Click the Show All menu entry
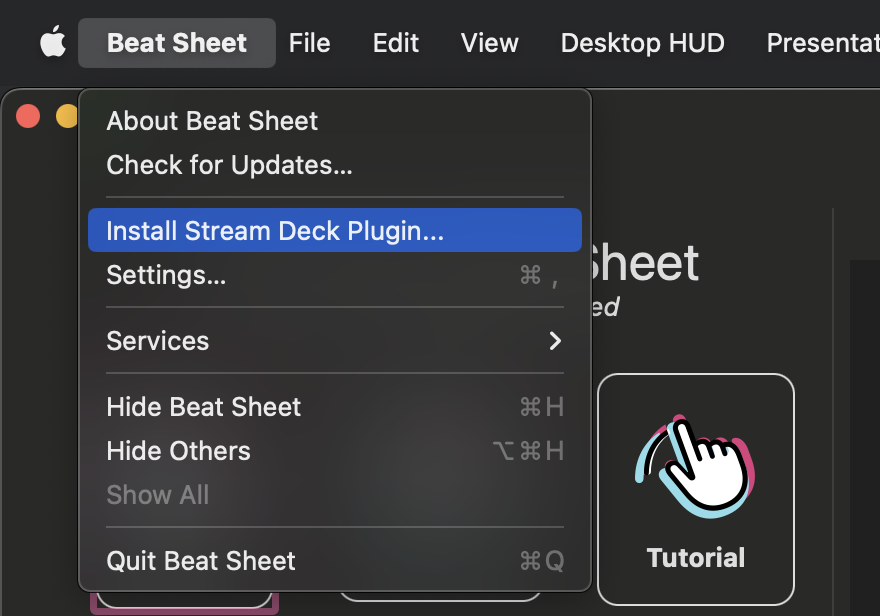Screen dimensions: 880x616 point(158,495)
